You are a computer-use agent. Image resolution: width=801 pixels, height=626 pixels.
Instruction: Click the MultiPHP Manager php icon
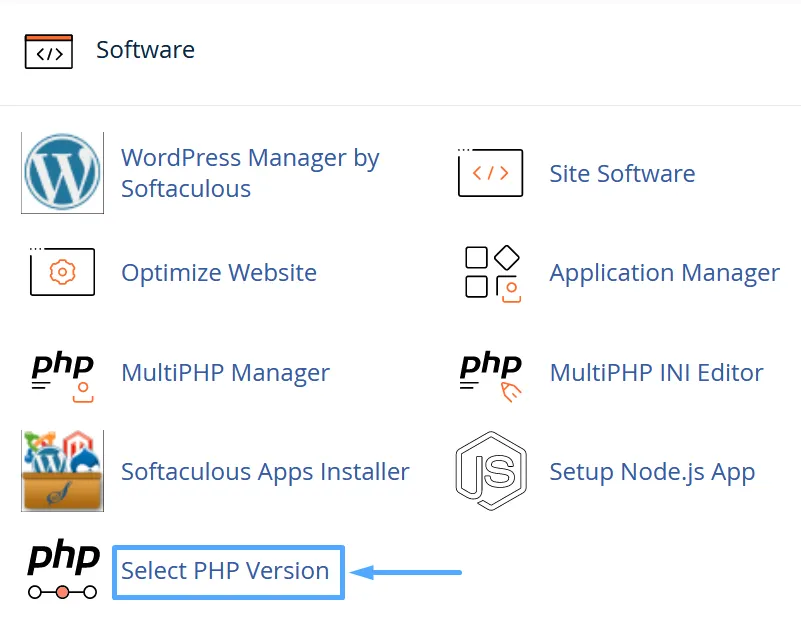click(62, 372)
